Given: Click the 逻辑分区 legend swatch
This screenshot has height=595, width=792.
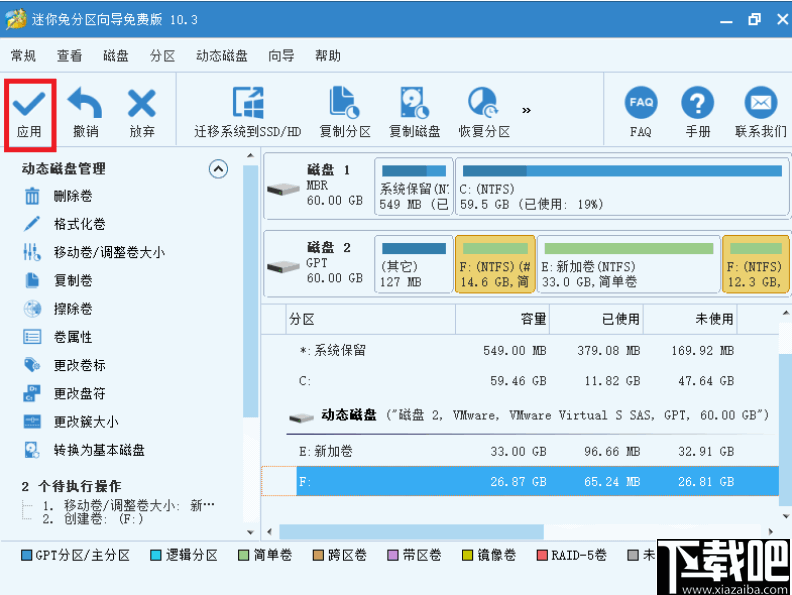Looking at the screenshot, I should coord(156,556).
